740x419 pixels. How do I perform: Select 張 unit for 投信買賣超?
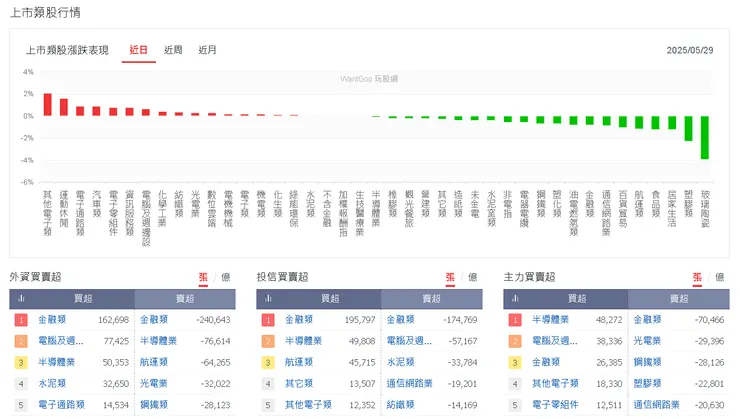point(450,277)
